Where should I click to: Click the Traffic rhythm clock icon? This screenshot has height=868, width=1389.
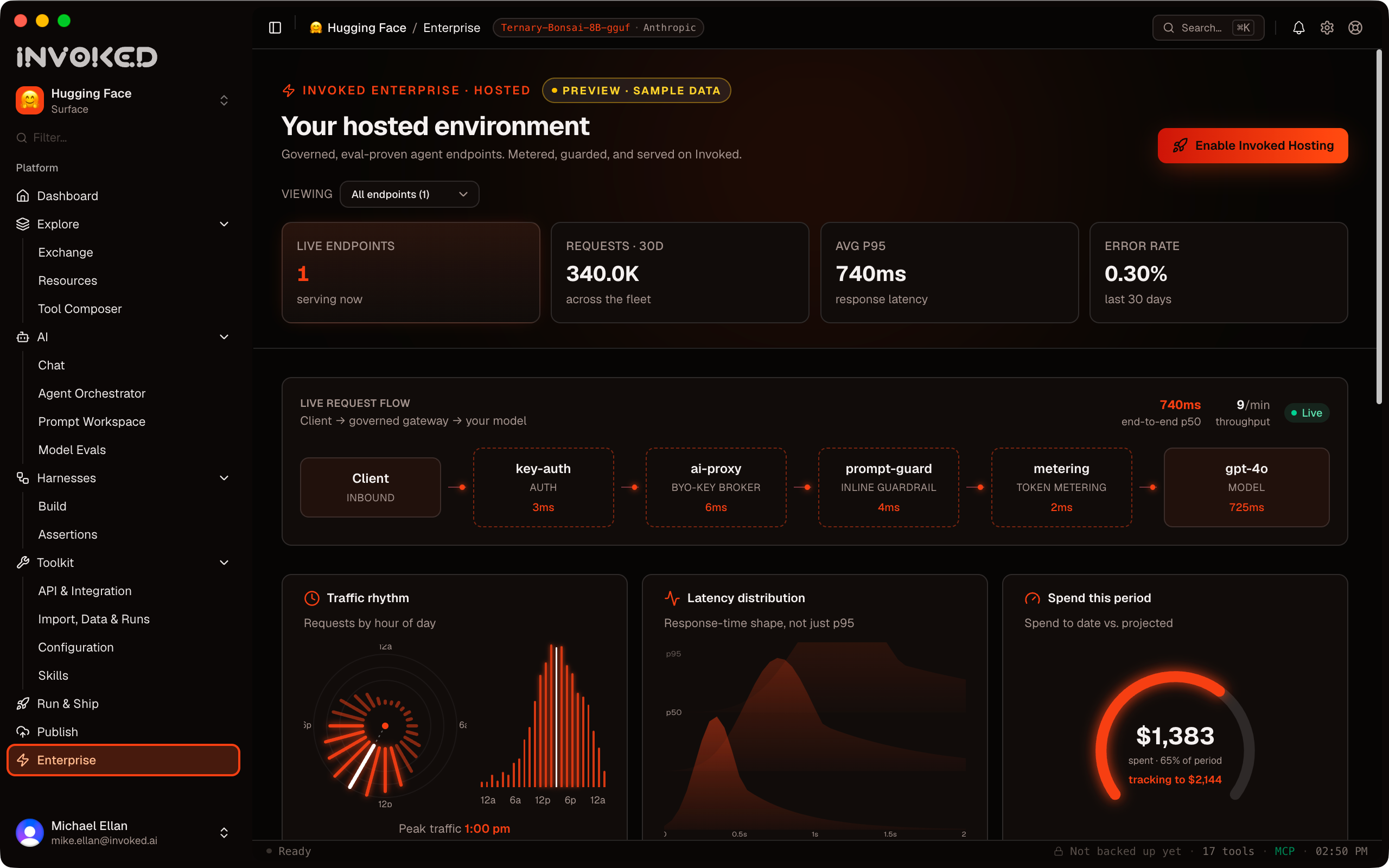(311, 598)
